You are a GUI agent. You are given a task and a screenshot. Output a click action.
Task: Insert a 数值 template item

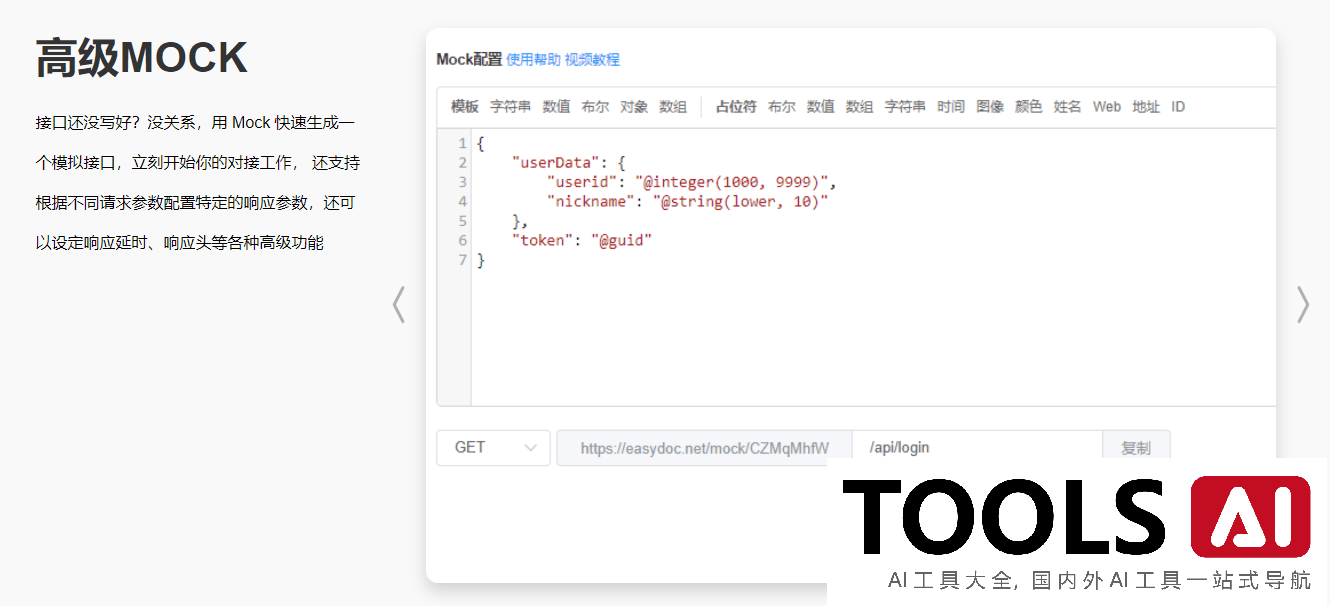[556, 107]
